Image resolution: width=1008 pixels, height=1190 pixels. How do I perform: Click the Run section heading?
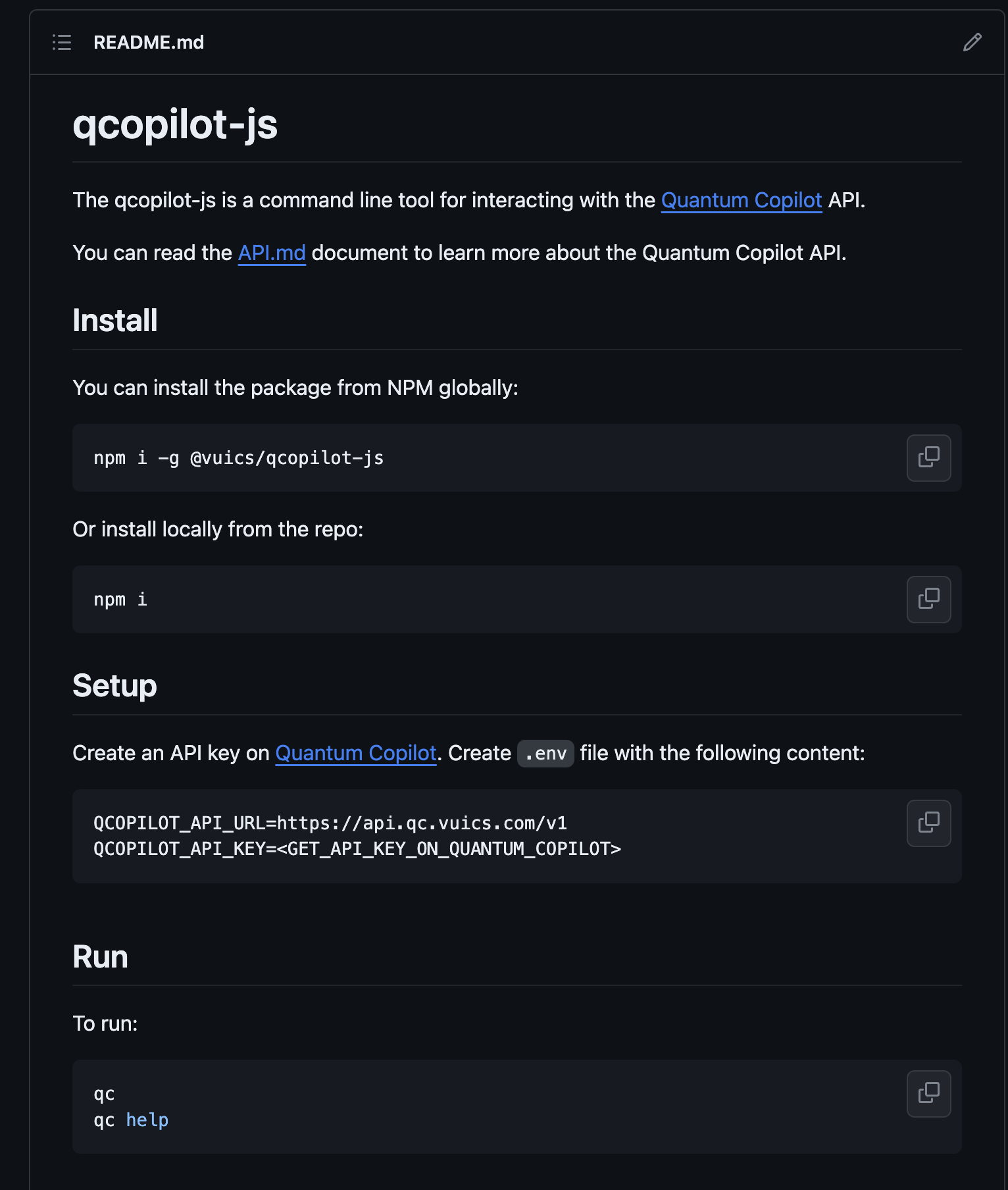point(100,957)
